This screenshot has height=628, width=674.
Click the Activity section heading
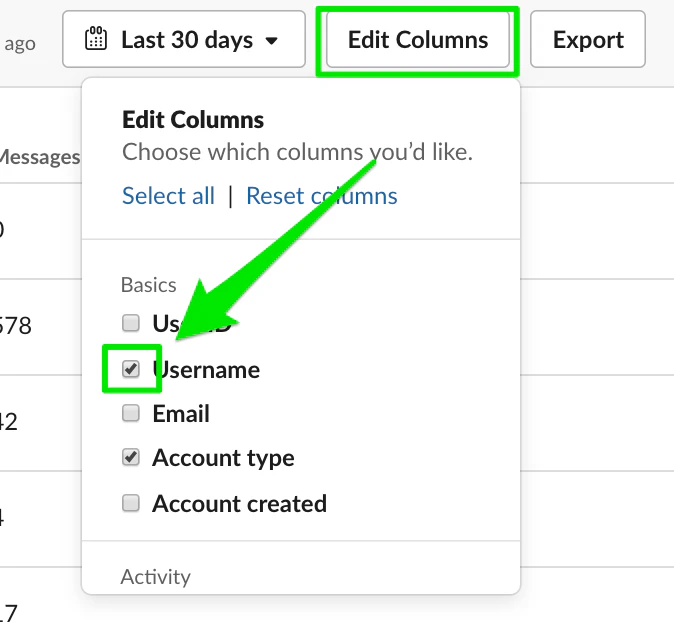click(155, 577)
